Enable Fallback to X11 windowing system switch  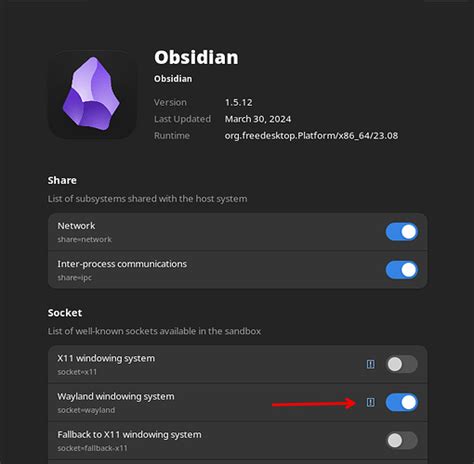(x=402, y=440)
